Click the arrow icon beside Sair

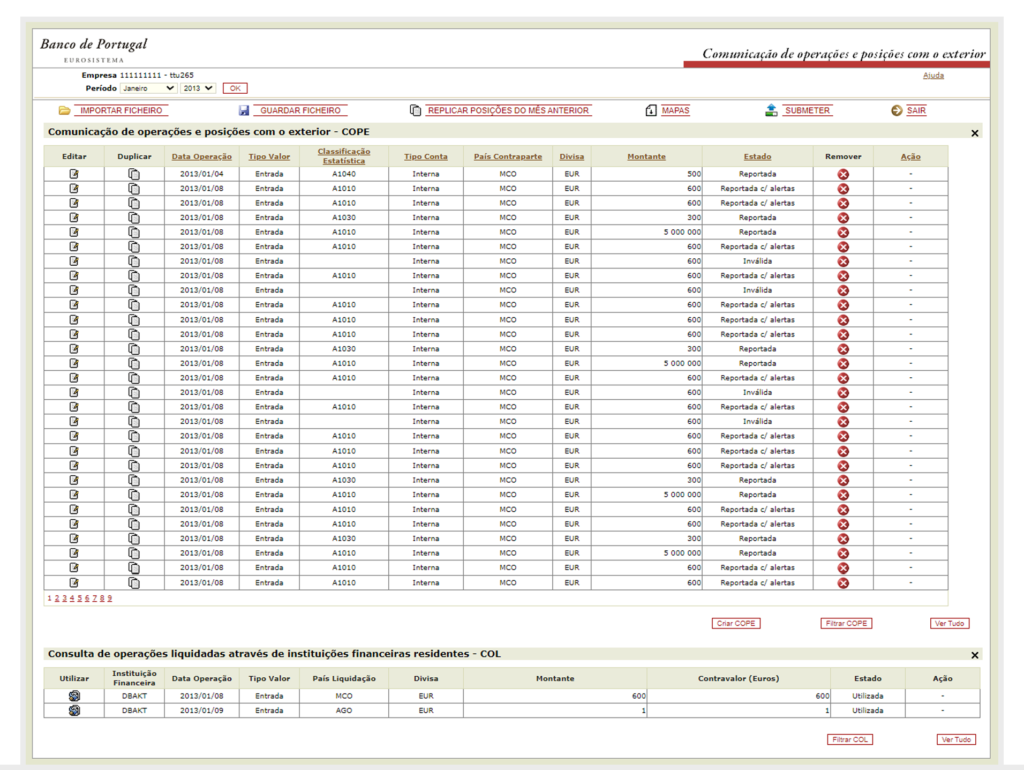pos(897,110)
